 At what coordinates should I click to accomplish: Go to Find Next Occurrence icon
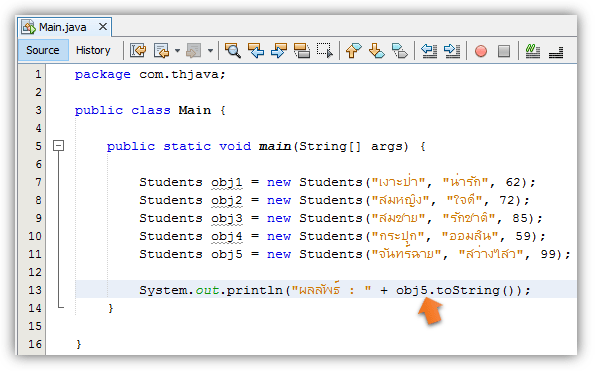(x=279, y=50)
